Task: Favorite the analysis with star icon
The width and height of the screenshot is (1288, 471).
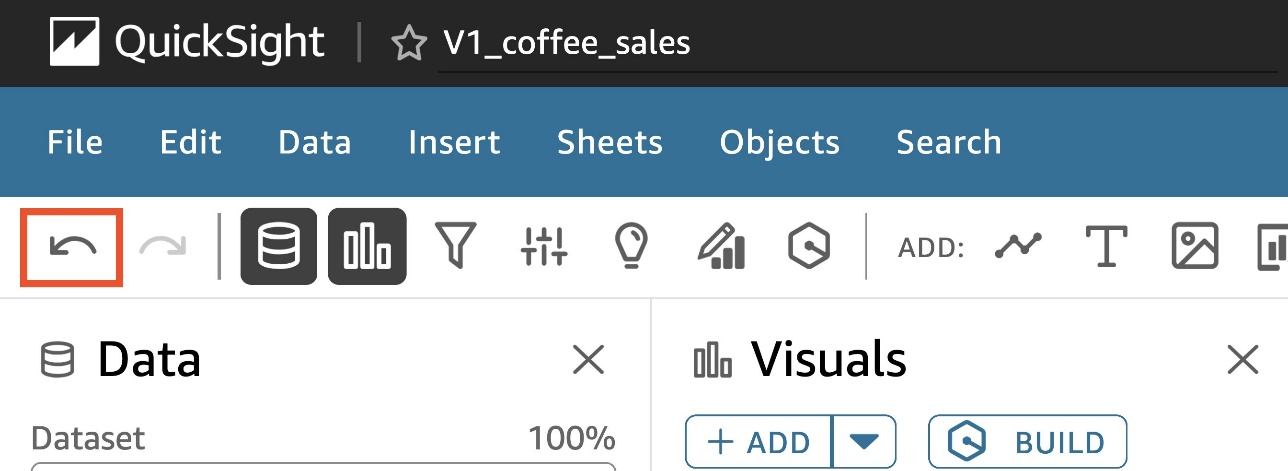Action: 408,44
